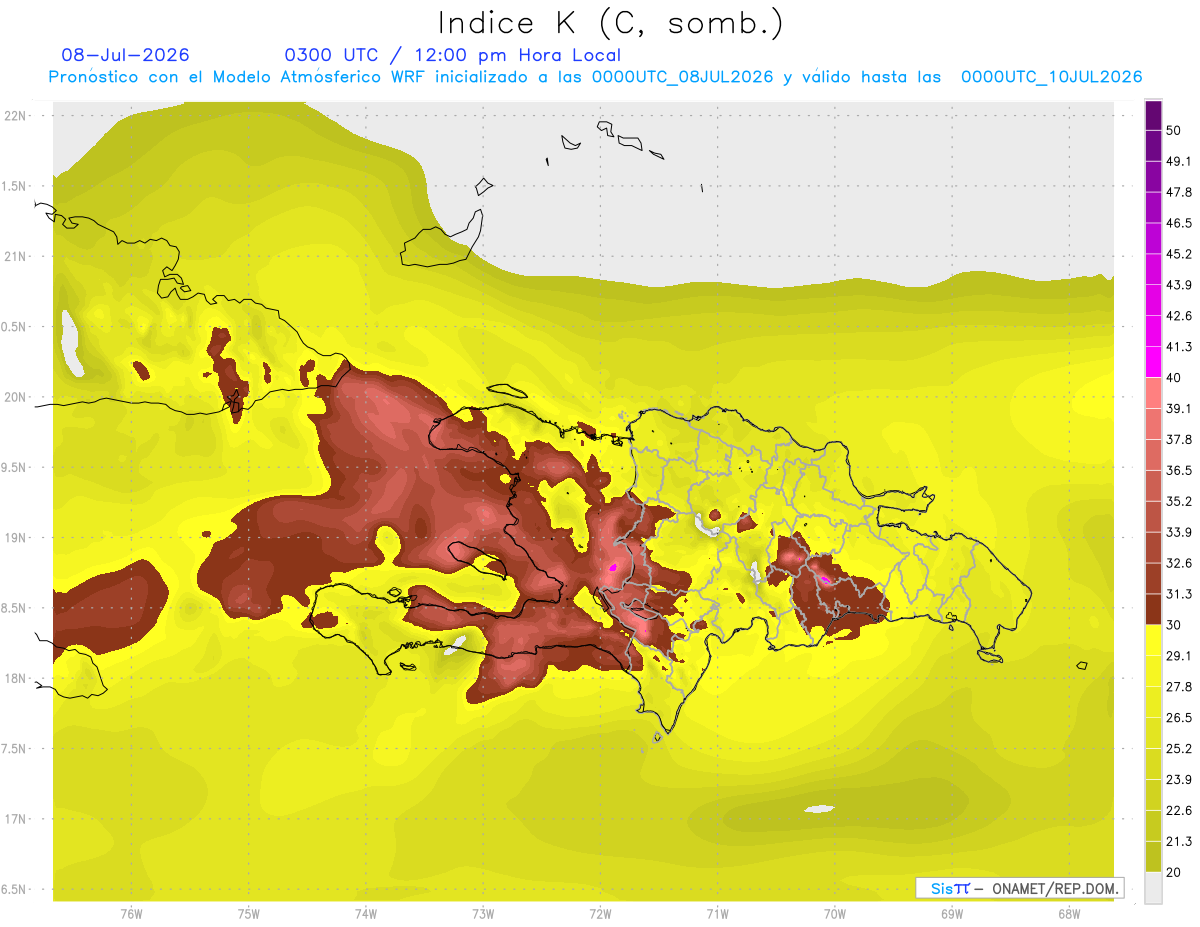Click the color bar label "50"
Viewport: 1200px width, 927px height.
(x=1174, y=131)
